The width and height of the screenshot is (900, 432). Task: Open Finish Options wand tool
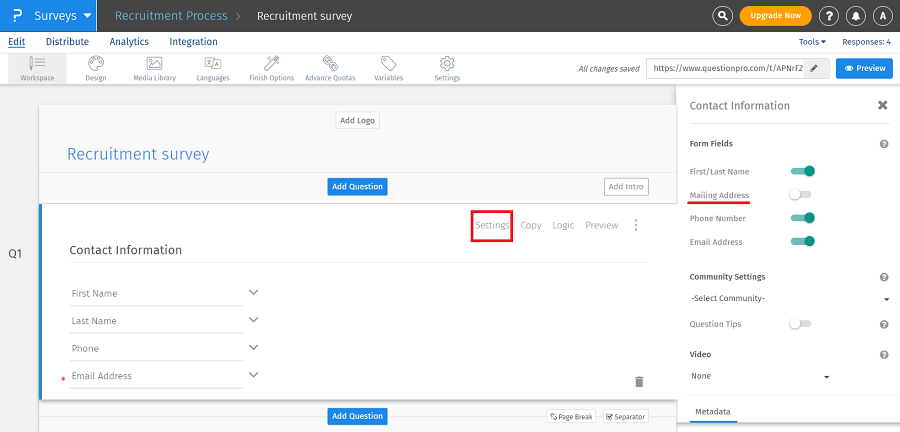(271, 68)
